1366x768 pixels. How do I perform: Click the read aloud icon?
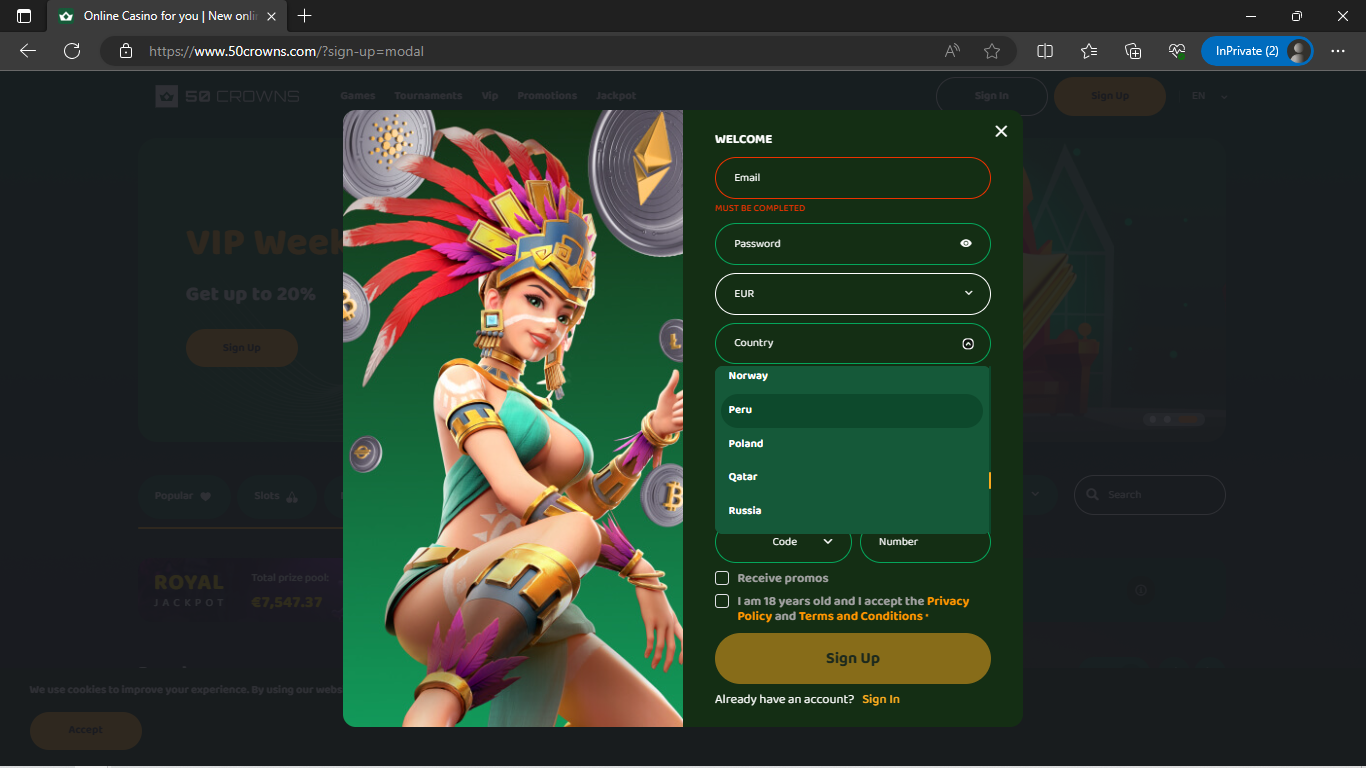[x=952, y=51]
